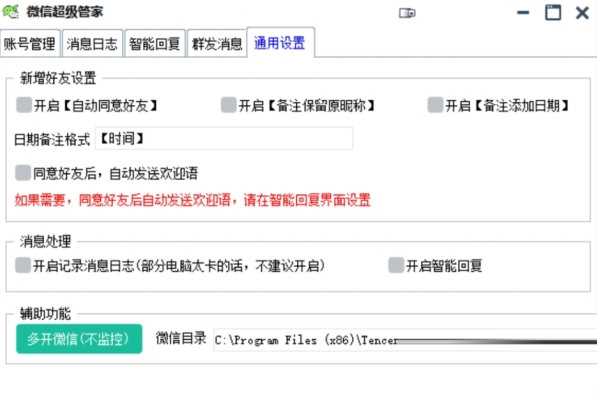Click the 辅助功能 group label
597x394 pixels.
click(45, 314)
